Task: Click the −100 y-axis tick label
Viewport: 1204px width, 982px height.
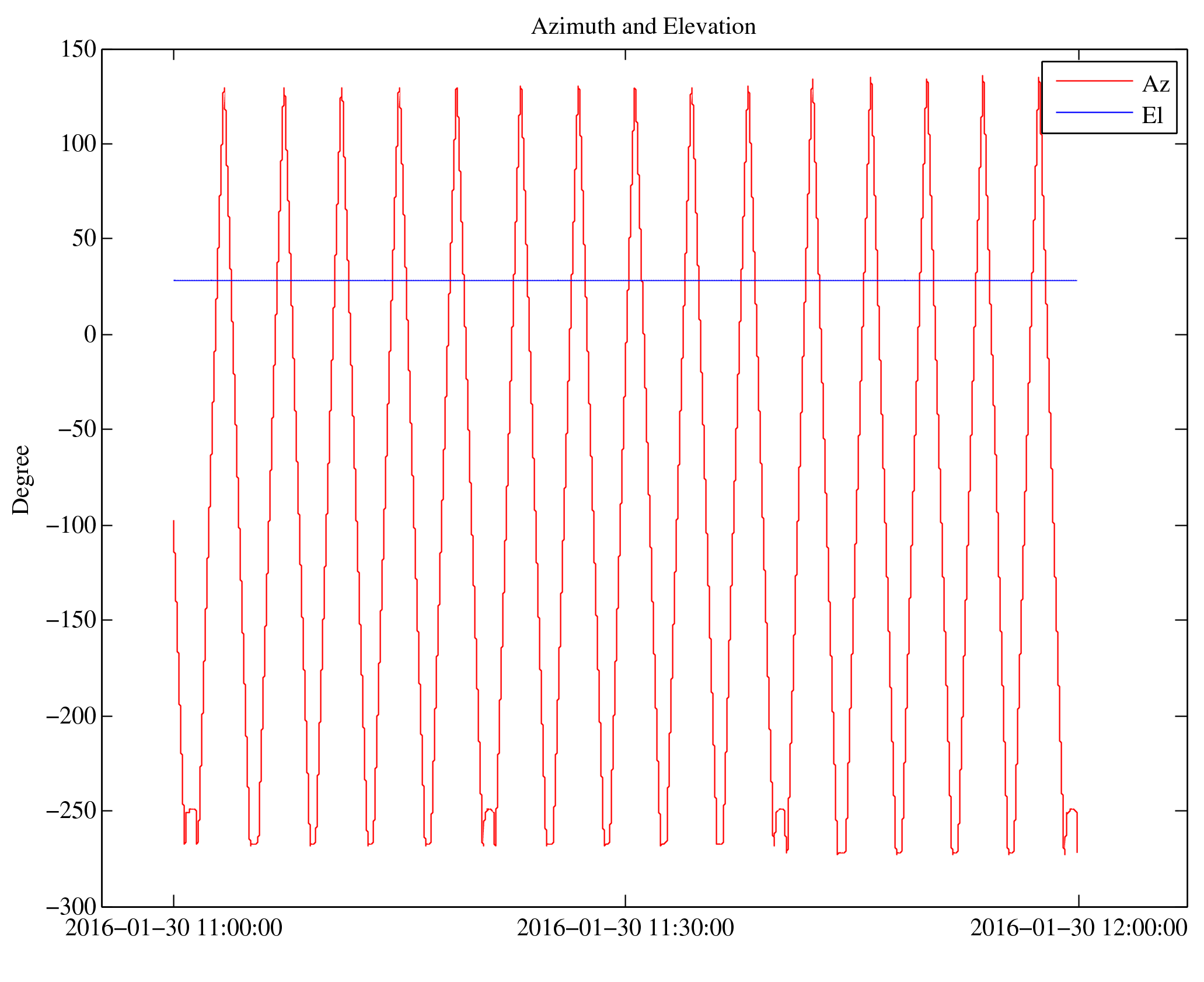Action: pyautogui.click(x=71, y=525)
